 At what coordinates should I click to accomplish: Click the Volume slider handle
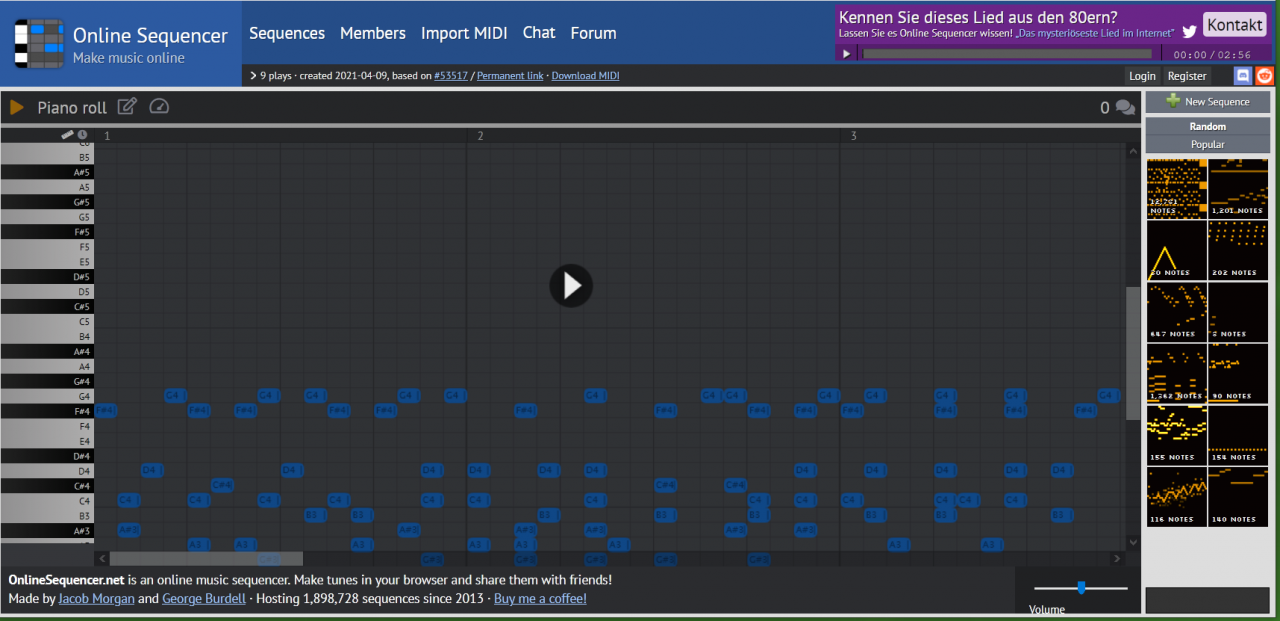[x=1081, y=588]
